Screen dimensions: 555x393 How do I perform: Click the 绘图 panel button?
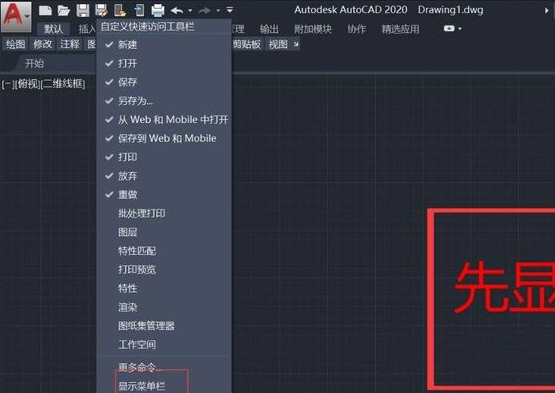16,44
